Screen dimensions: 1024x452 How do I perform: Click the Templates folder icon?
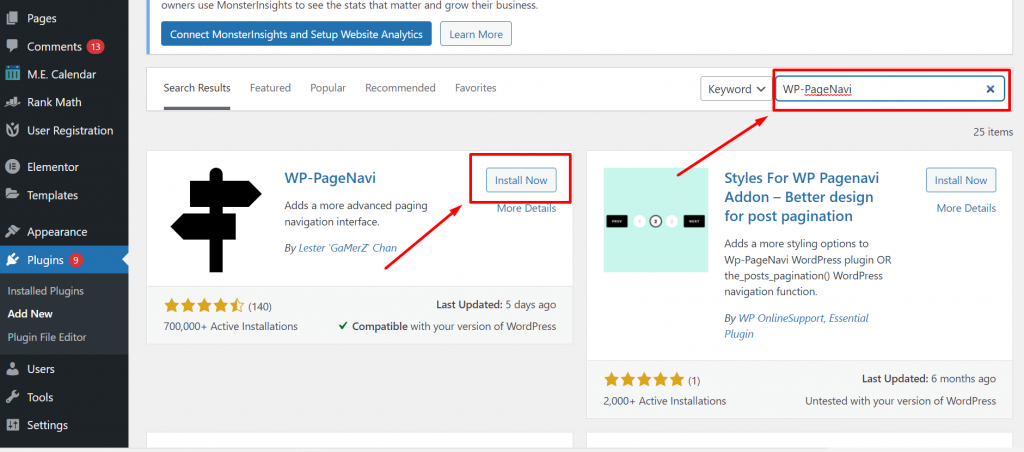point(12,195)
